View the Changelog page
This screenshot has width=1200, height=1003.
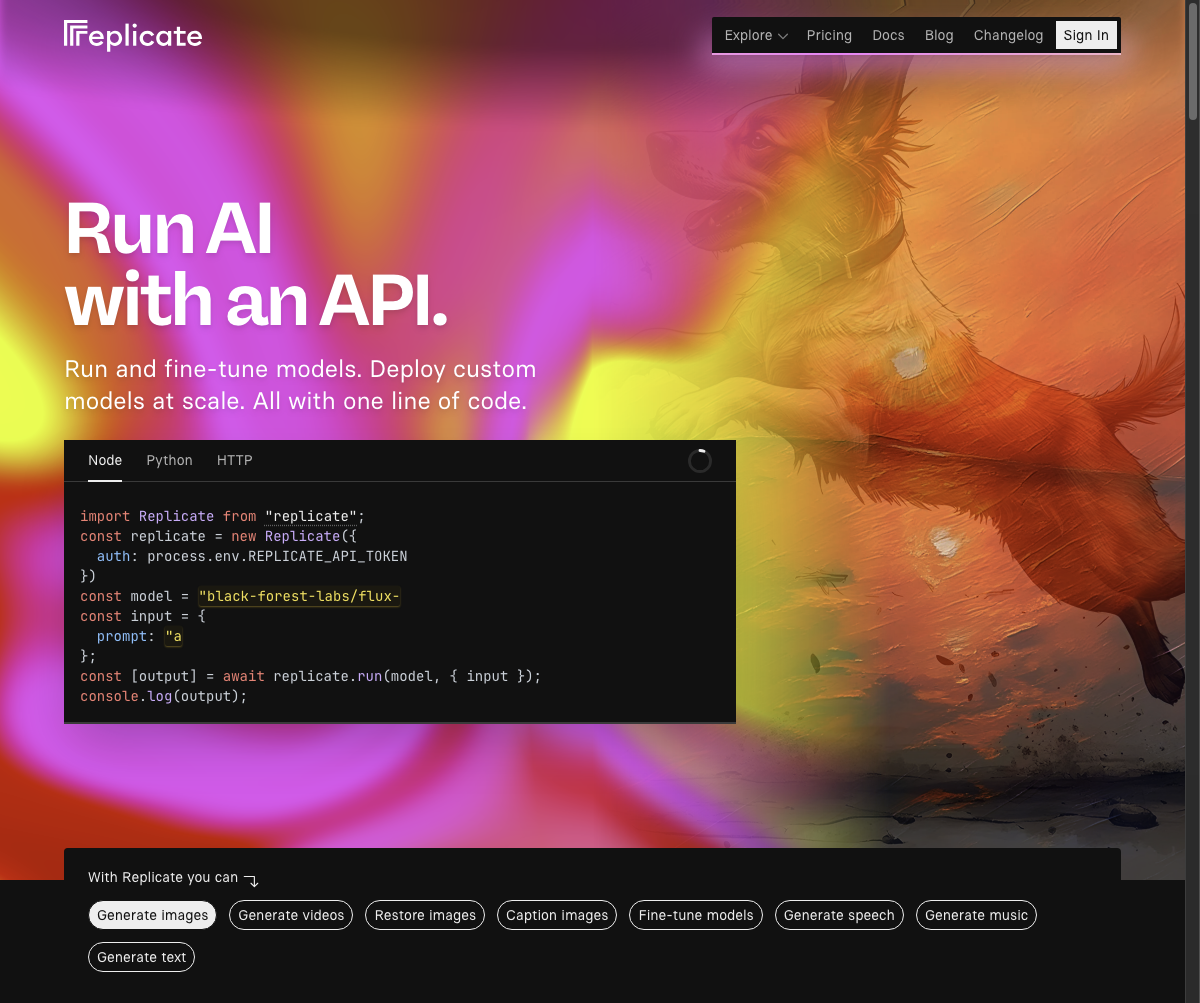(1008, 35)
